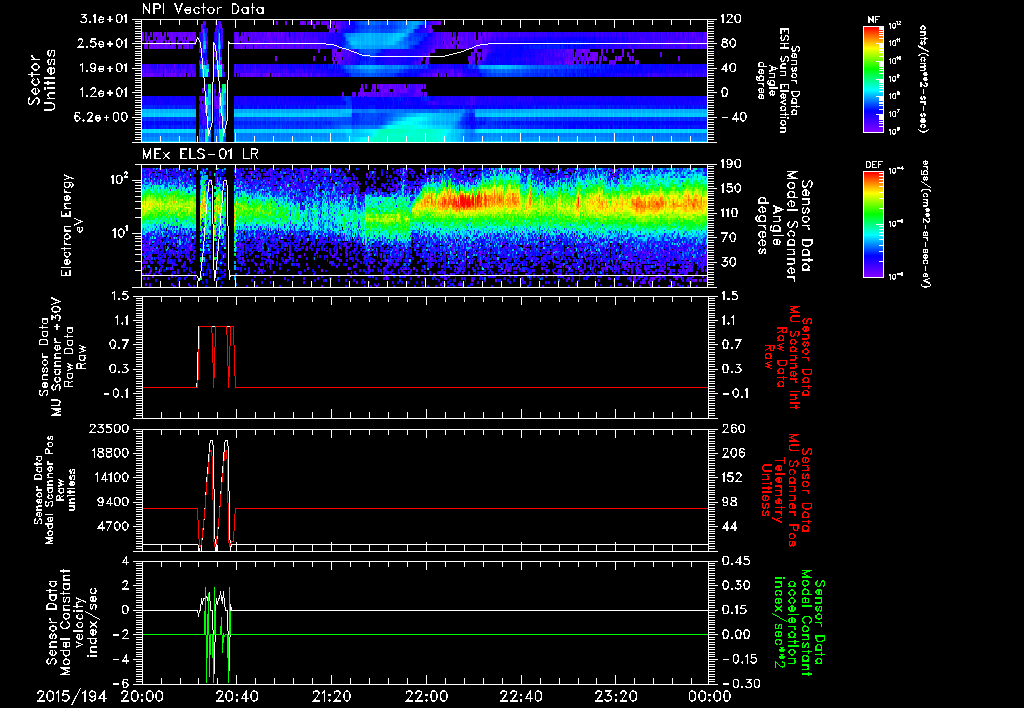This screenshot has height=708, width=1024.
Task: Click the 'NF' label above the color bar
Action: pos(873,20)
